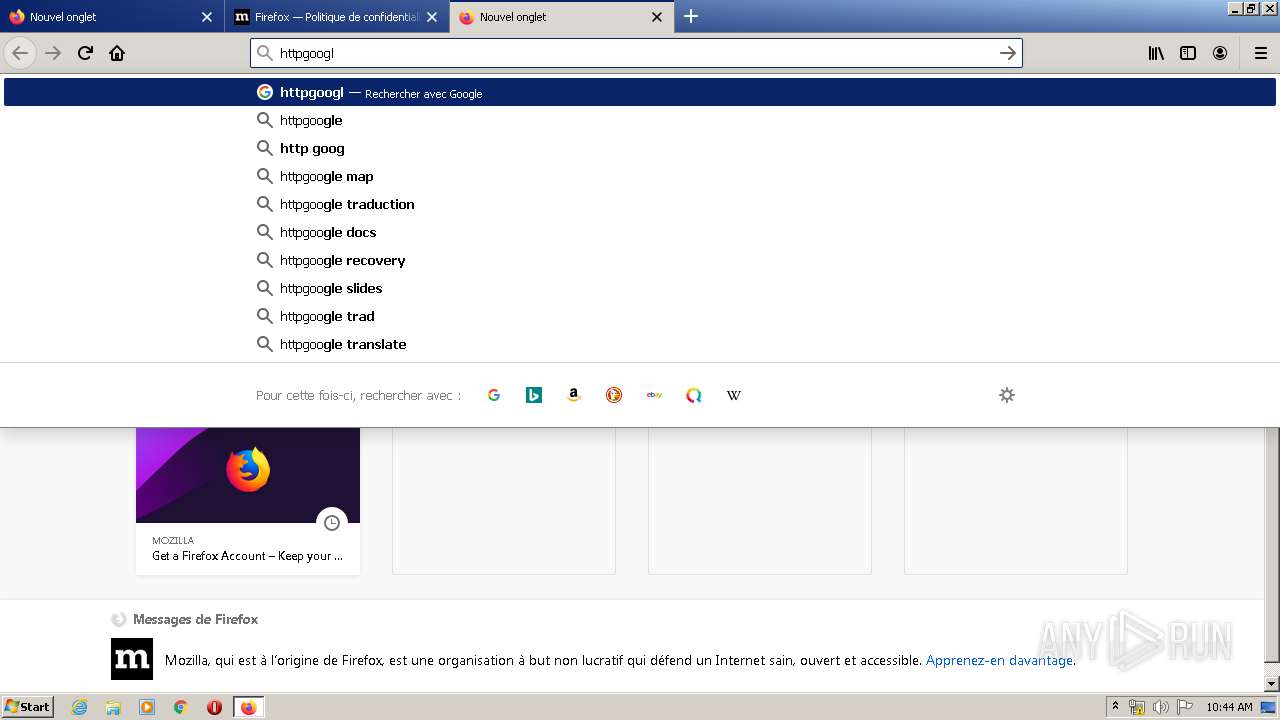Image resolution: width=1280 pixels, height=720 pixels.
Task: Open the network status tray icon
Action: [1137, 707]
